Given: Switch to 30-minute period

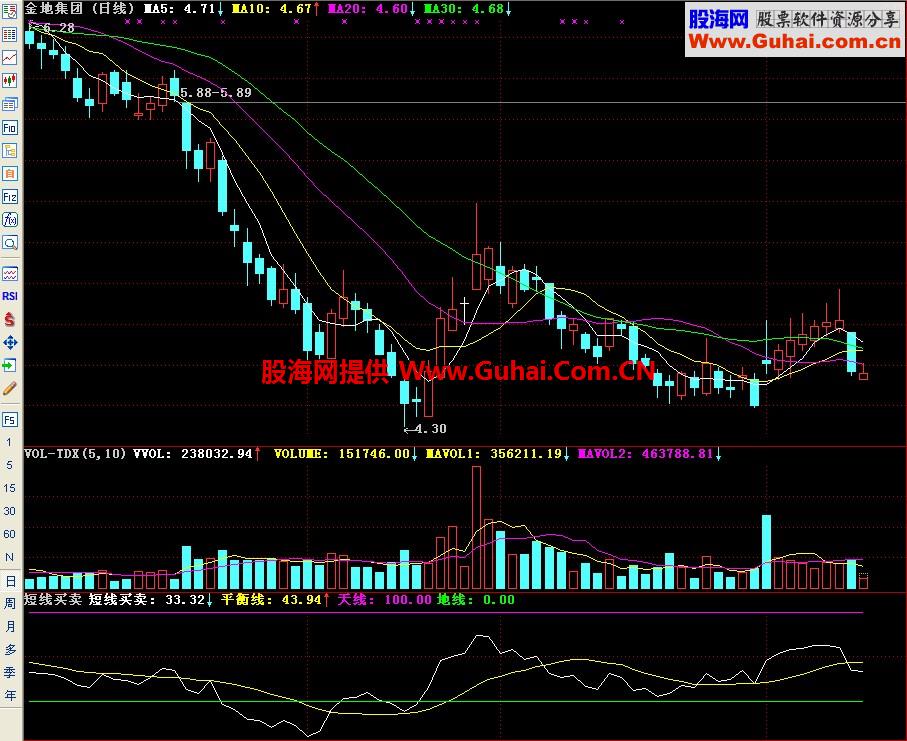Looking at the screenshot, I should pos(9,511).
